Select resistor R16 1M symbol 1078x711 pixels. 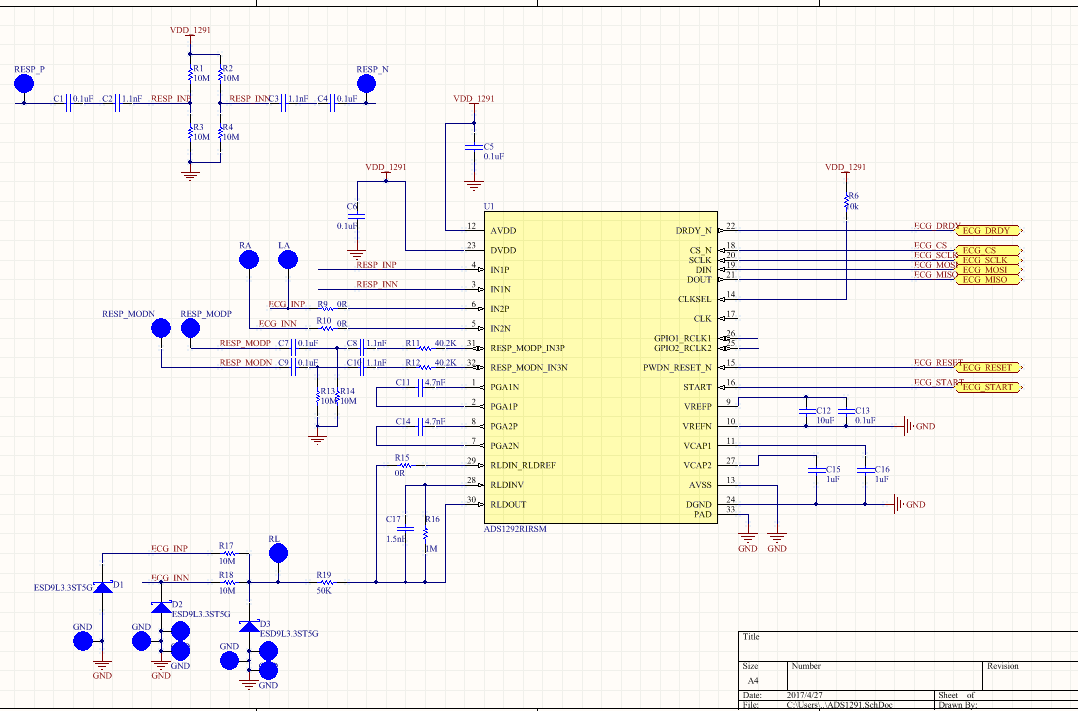426,534
